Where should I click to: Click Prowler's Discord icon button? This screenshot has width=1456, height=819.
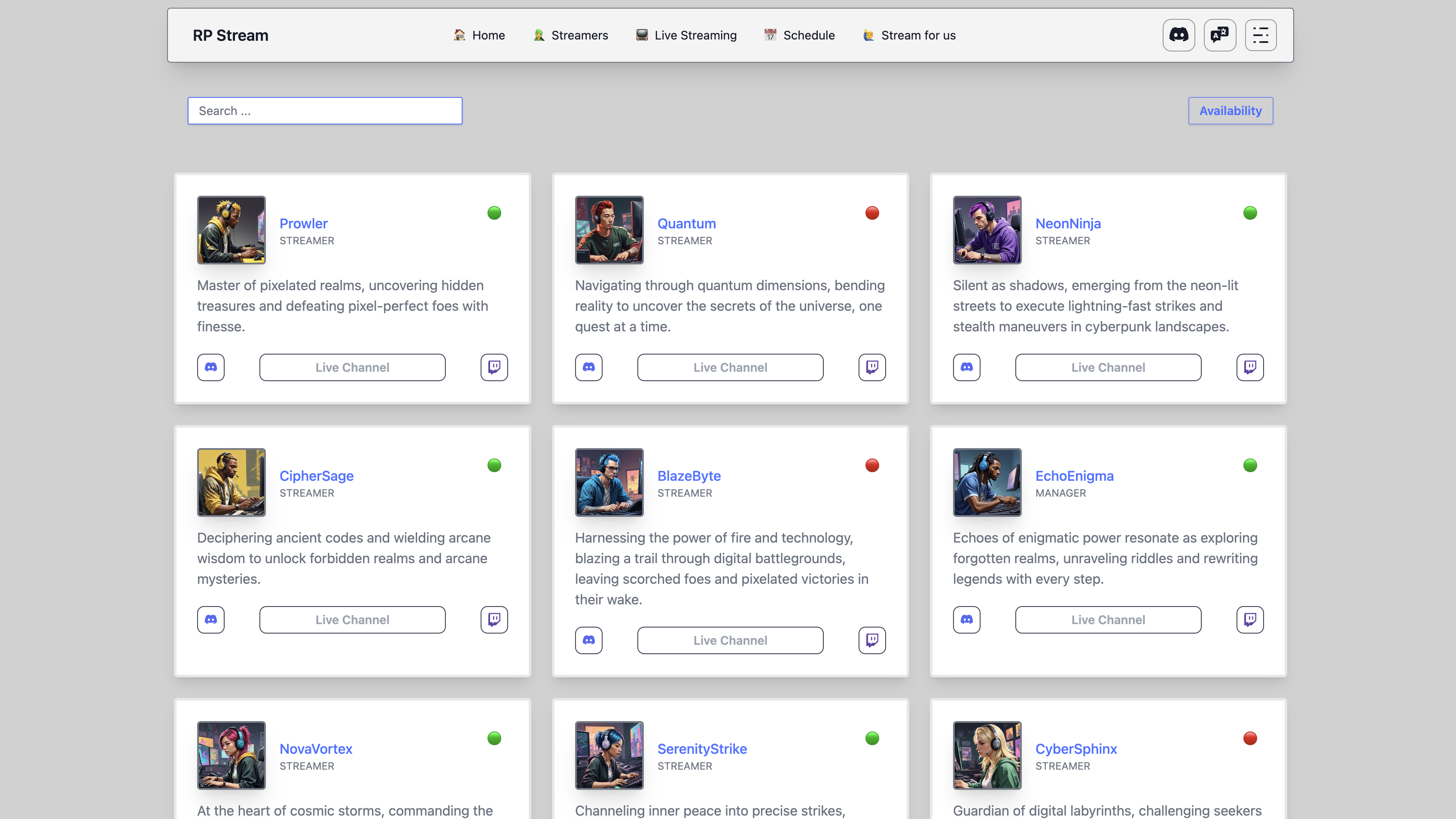tap(211, 367)
